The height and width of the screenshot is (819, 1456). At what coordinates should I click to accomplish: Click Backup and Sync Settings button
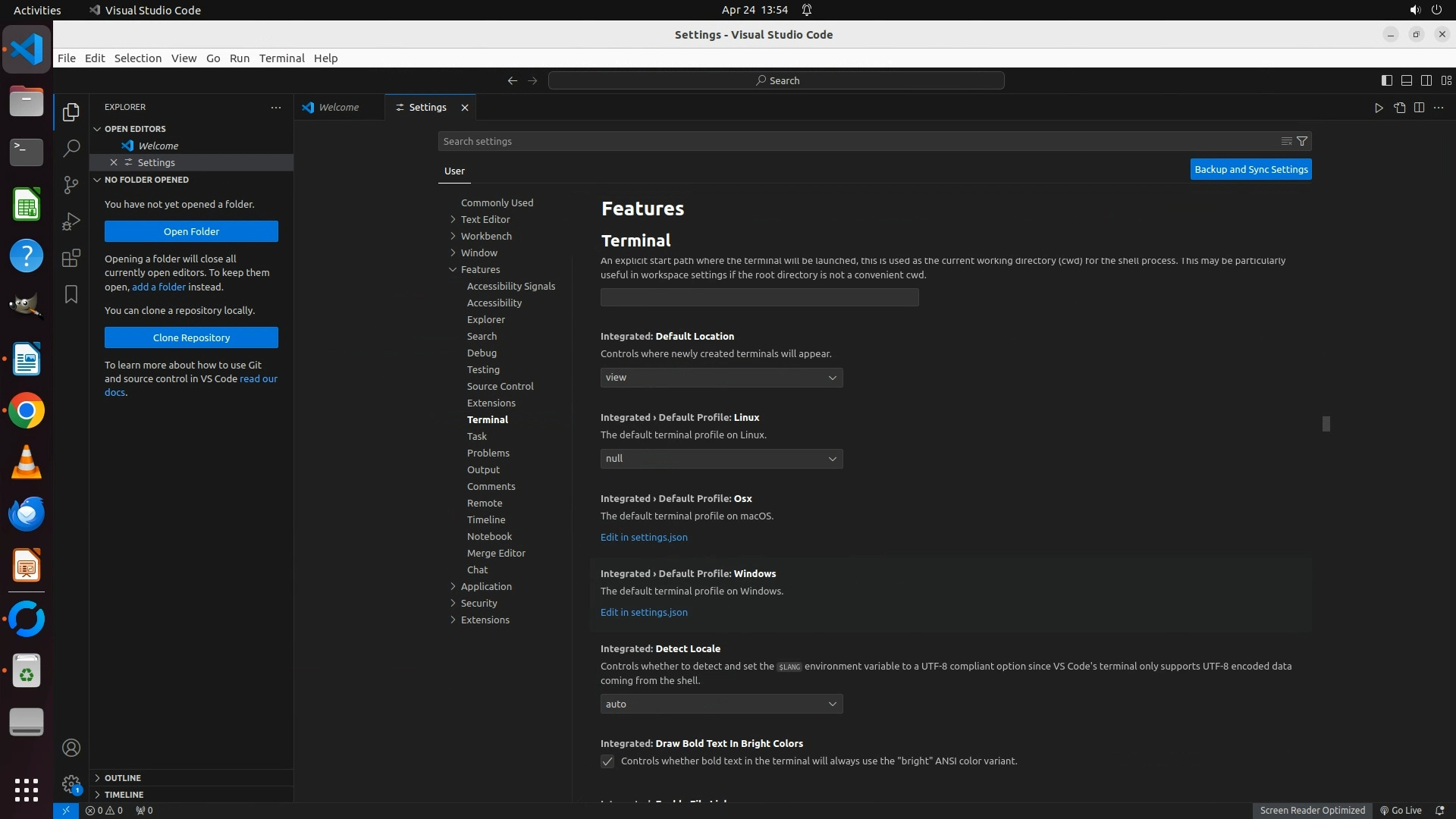pos(1250,170)
